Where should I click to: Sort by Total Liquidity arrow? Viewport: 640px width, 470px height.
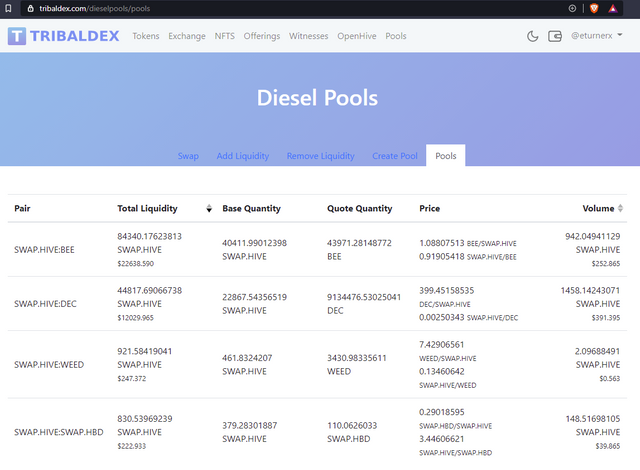[209, 209]
